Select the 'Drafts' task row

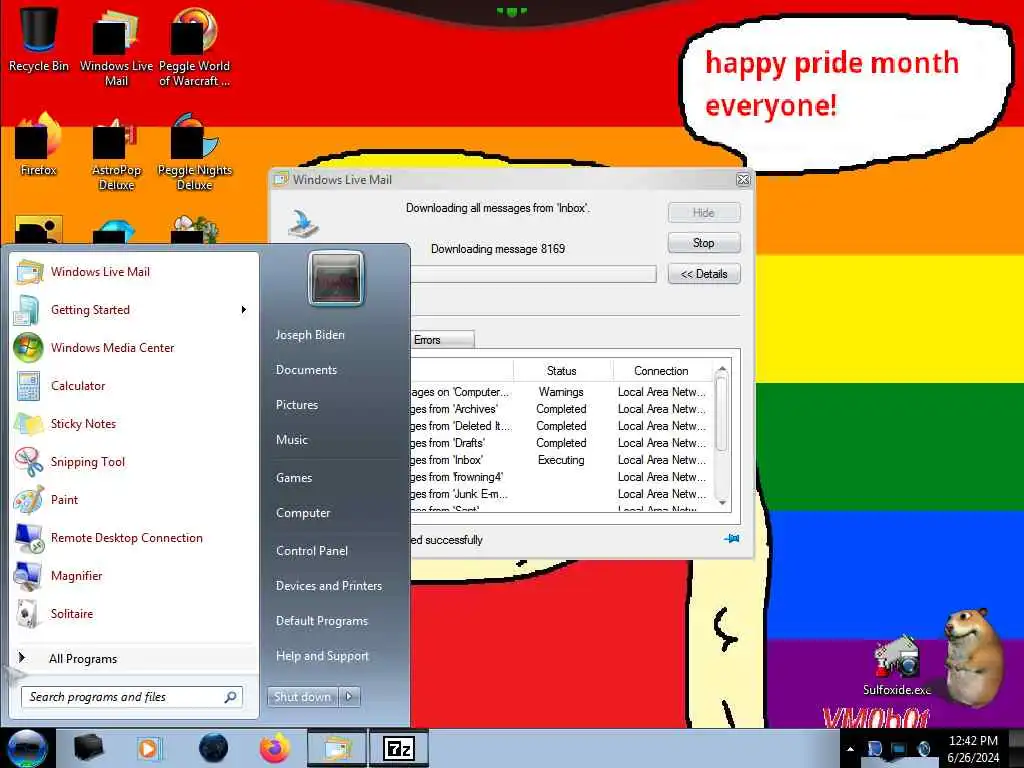(x=562, y=443)
